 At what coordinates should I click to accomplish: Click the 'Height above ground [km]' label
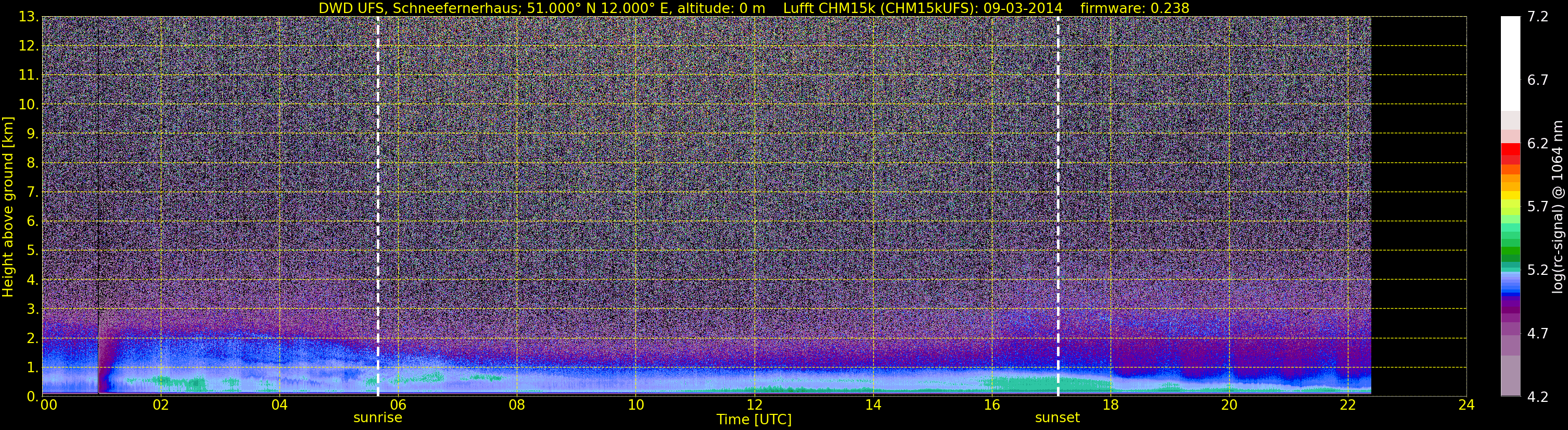pos(8,207)
